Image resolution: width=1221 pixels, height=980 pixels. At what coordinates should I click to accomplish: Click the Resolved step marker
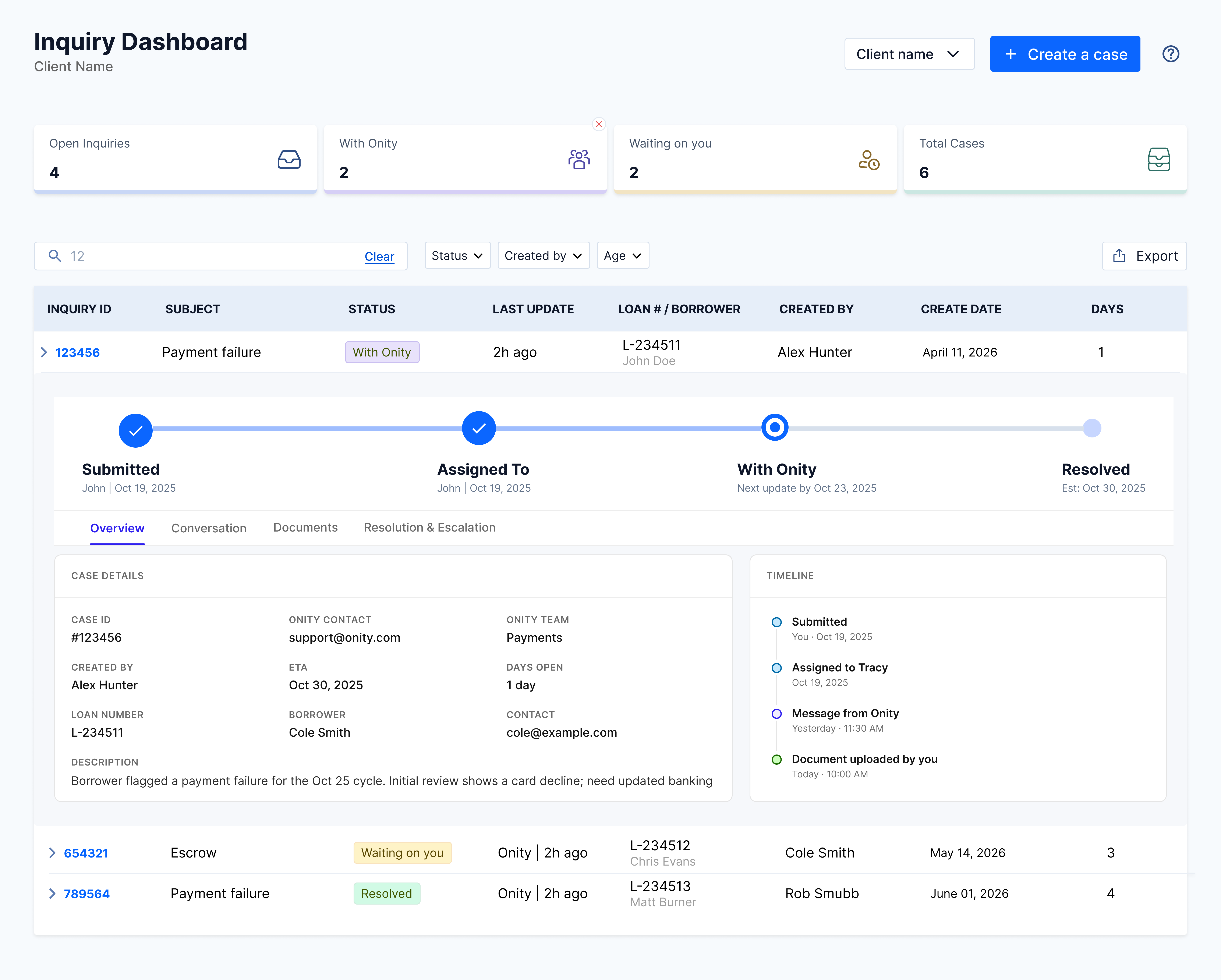[1092, 428]
